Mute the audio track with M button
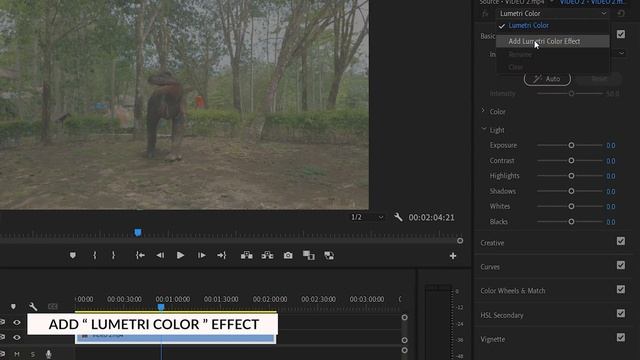Image resolution: width=640 pixels, height=360 pixels. [x=17, y=354]
